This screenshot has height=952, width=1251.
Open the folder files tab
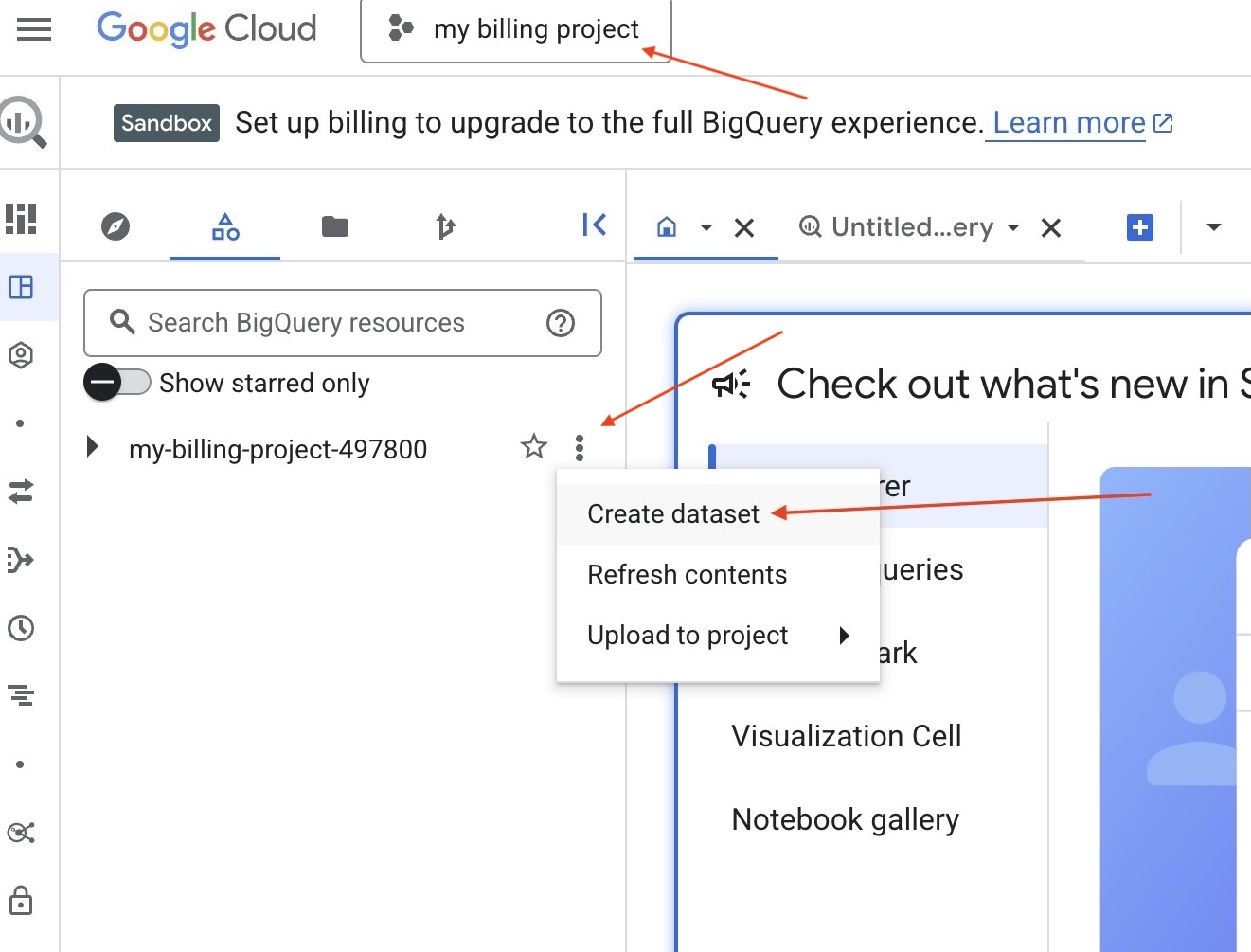point(335,226)
